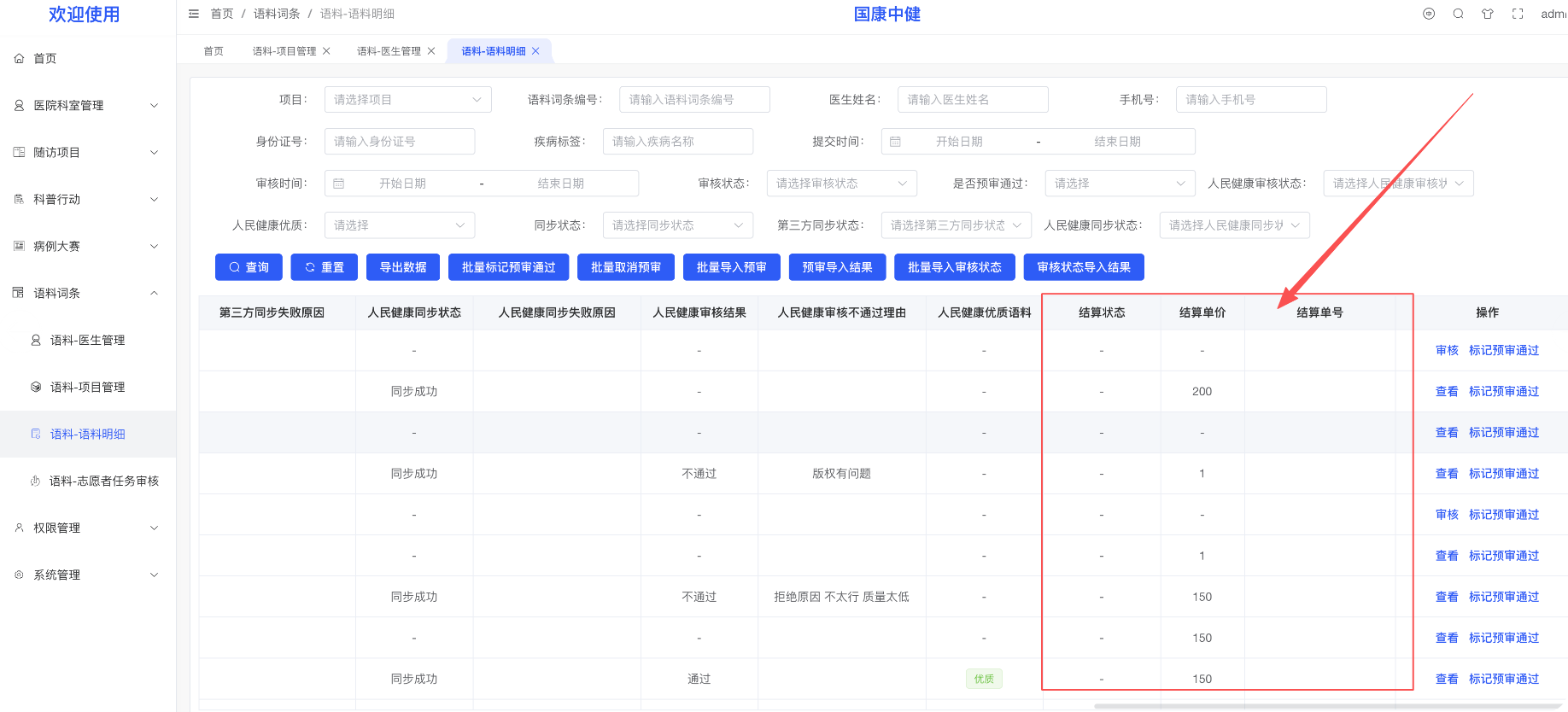
Task: Click the 语料词条 sidebar icon
Action: coord(19,293)
